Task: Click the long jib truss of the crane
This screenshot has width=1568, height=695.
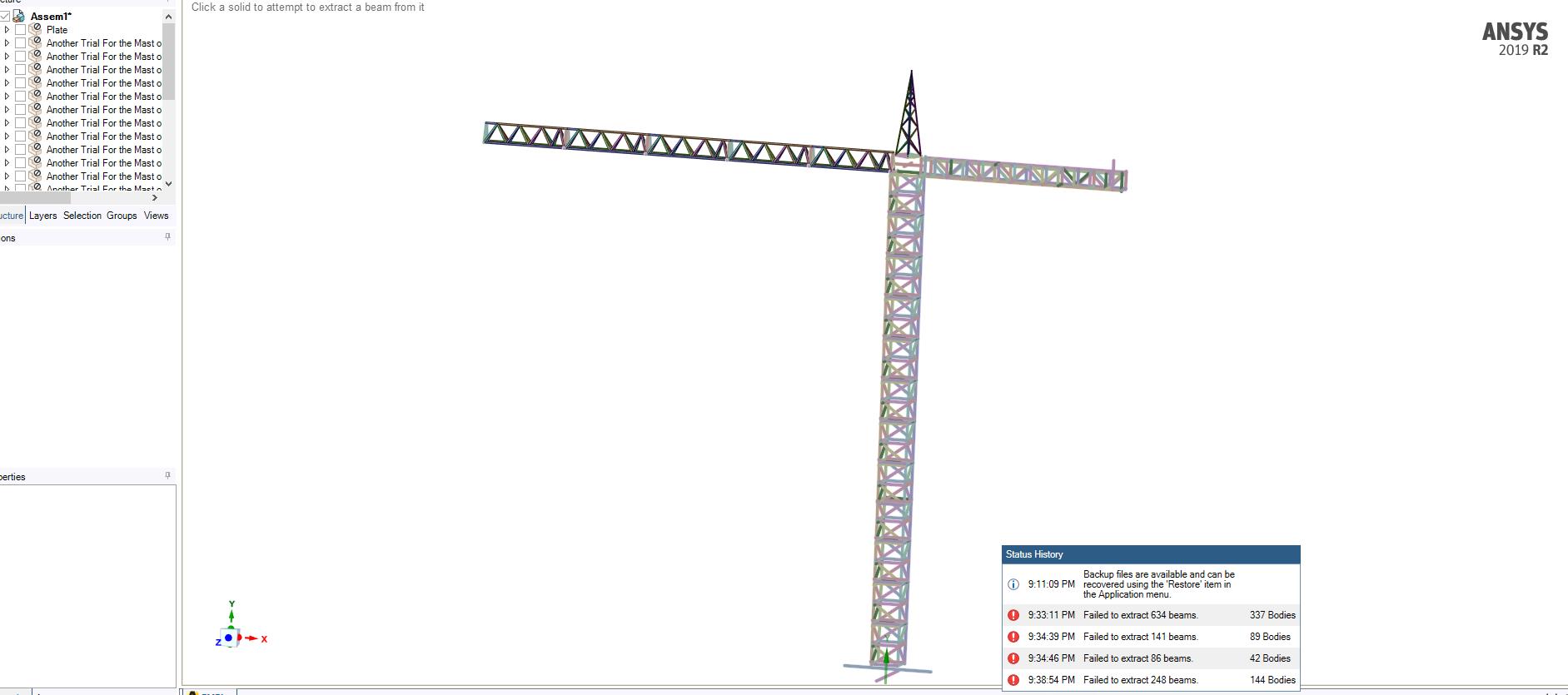Action: click(687, 146)
